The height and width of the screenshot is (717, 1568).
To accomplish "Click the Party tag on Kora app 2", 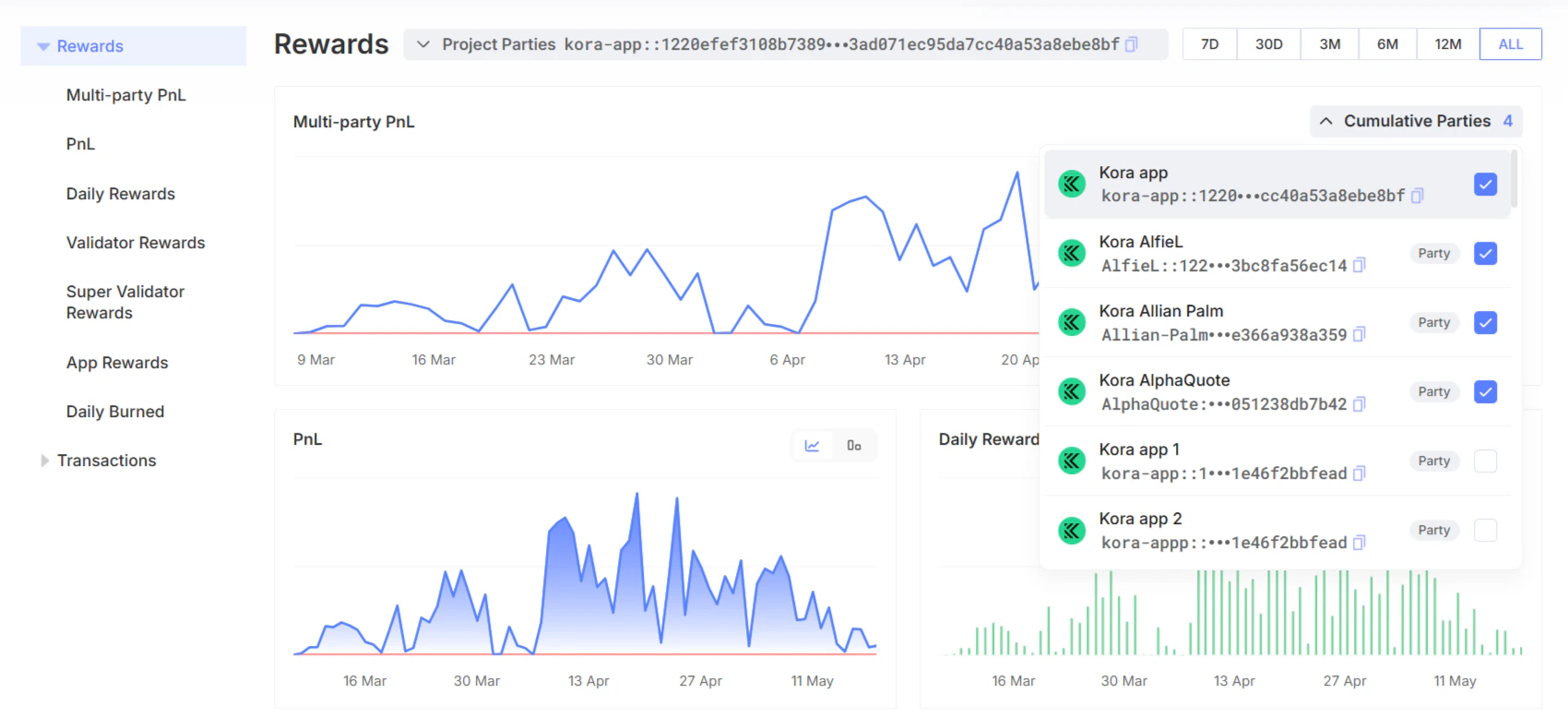I will pos(1434,531).
